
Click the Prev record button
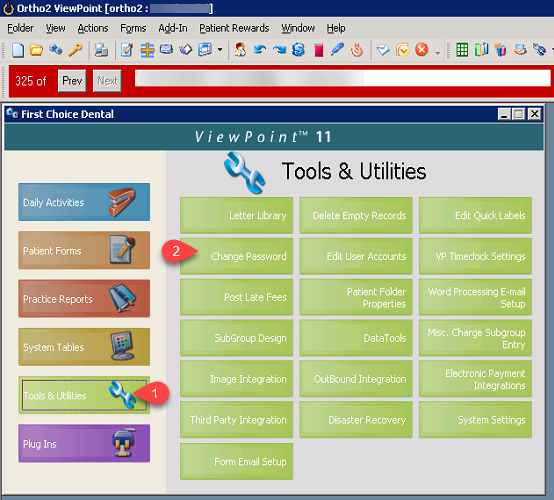(x=72, y=81)
